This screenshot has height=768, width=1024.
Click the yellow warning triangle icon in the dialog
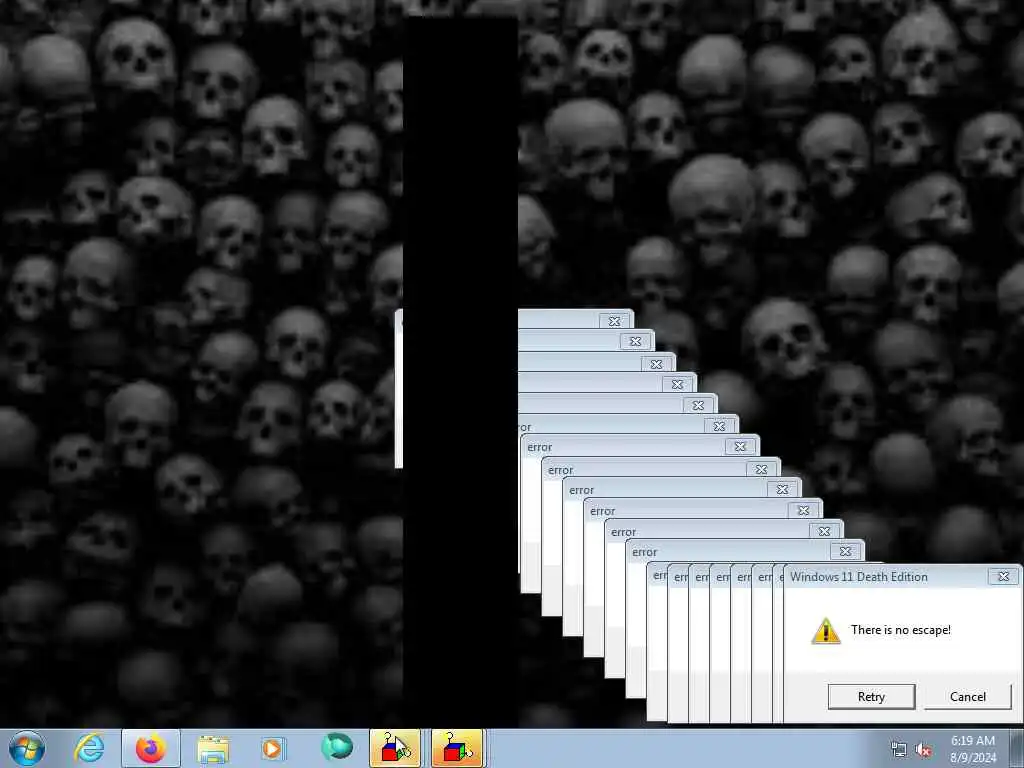point(825,631)
